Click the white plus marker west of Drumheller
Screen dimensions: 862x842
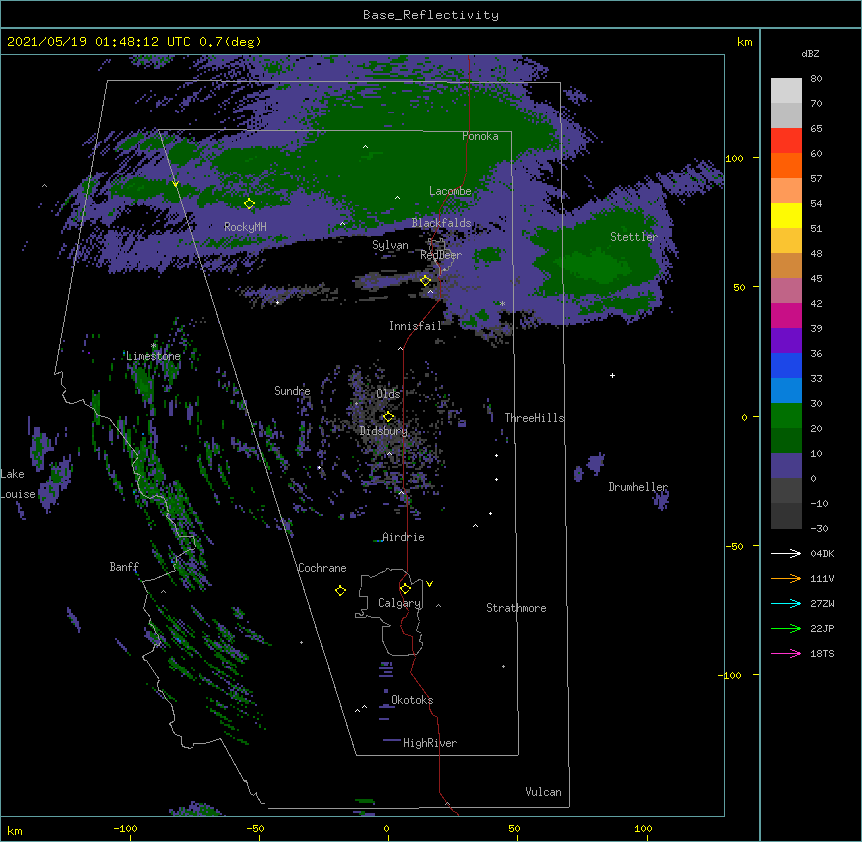(612, 375)
